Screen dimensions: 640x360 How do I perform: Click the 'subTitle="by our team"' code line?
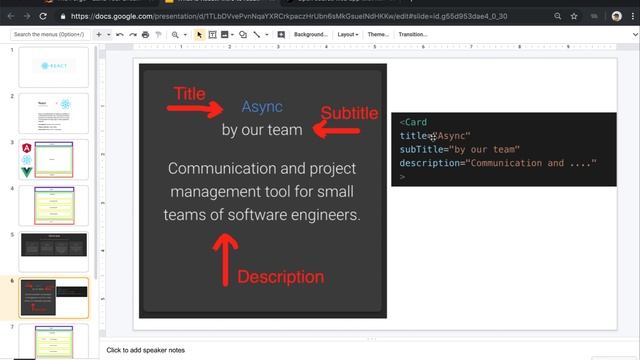[x=460, y=149]
